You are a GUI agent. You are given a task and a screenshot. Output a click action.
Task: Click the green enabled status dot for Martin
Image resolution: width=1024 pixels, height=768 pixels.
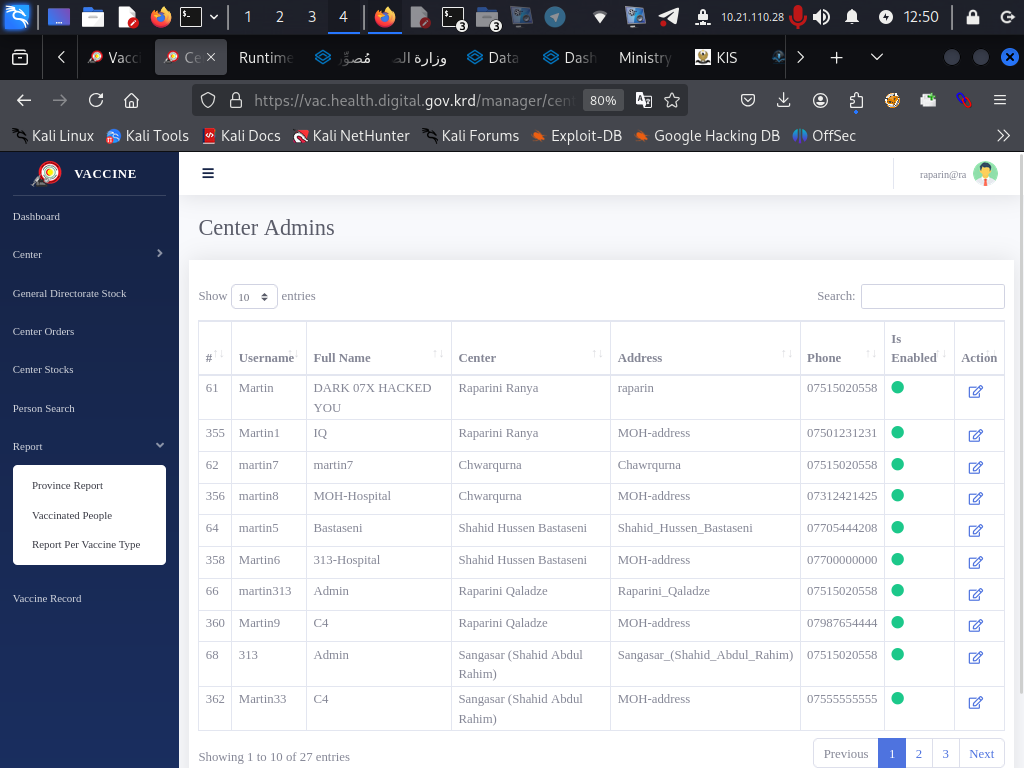point(897,387)
